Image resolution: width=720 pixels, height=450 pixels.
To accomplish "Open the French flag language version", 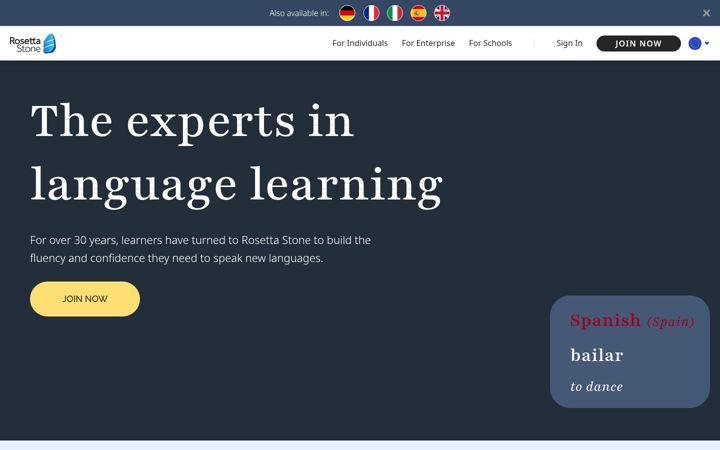I will pyautogui.click(x=371, y=13).
